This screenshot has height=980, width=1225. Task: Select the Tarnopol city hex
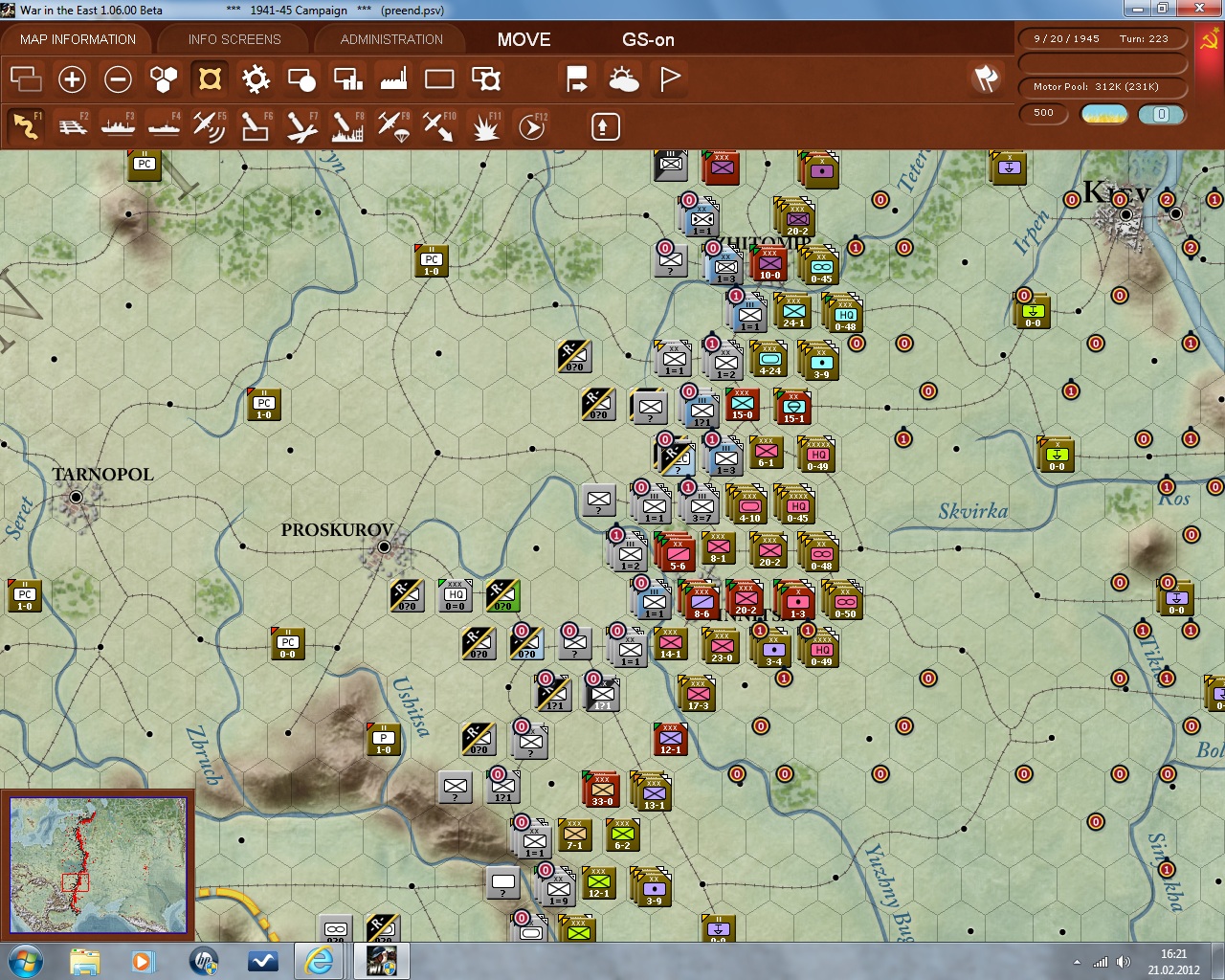[76, 498]
